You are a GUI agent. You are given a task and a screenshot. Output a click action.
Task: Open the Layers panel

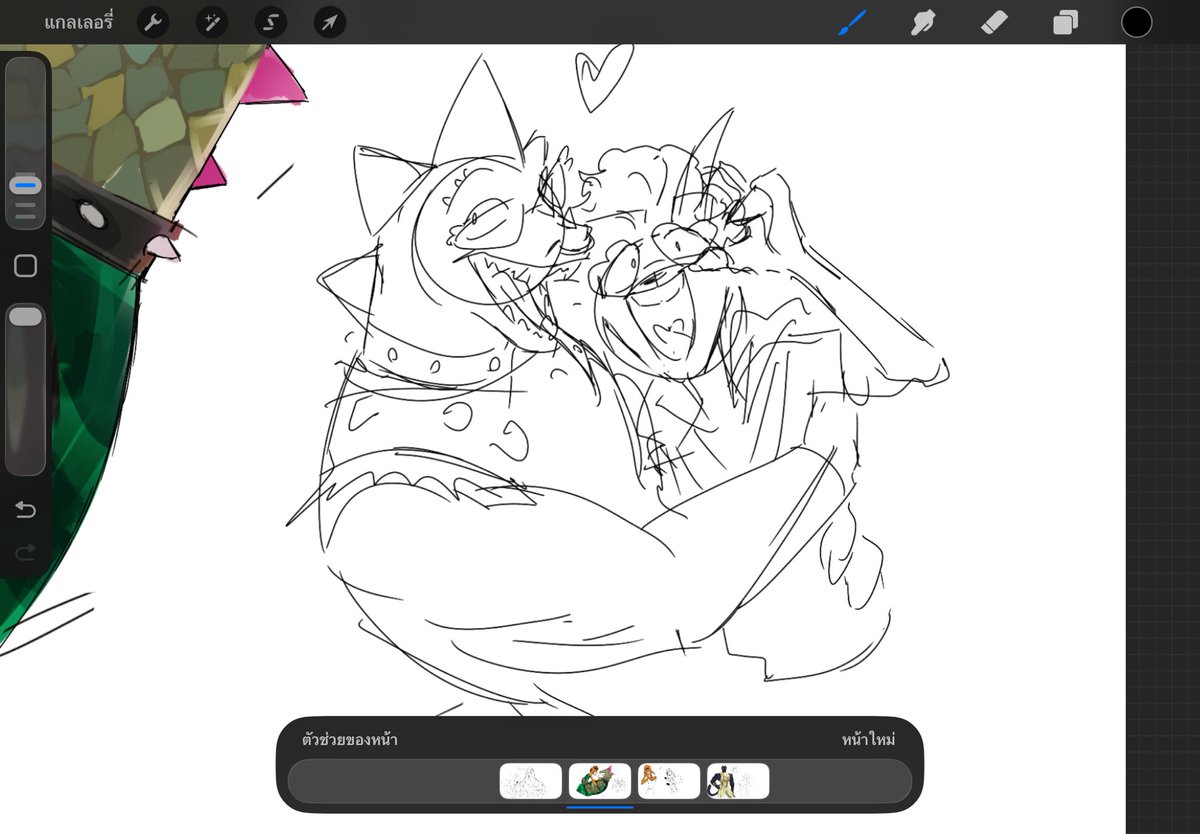click(1065, 22)
